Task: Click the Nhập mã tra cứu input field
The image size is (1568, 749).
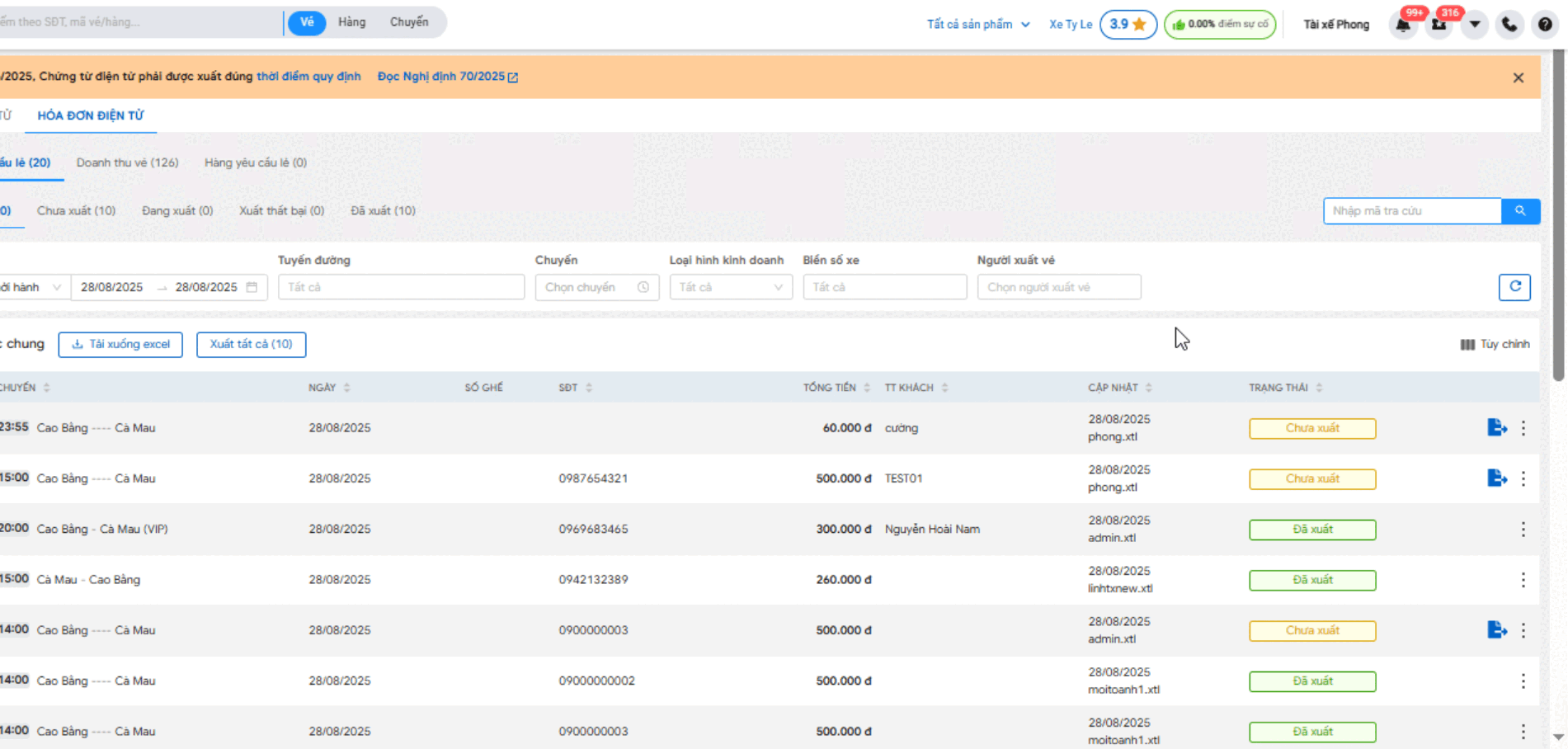Action: 1411,211
